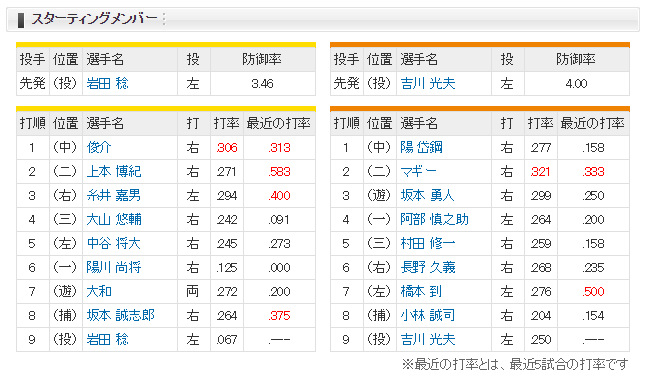
Task: Click recent average .500 for 橋本 到
Action: [593, 291]
